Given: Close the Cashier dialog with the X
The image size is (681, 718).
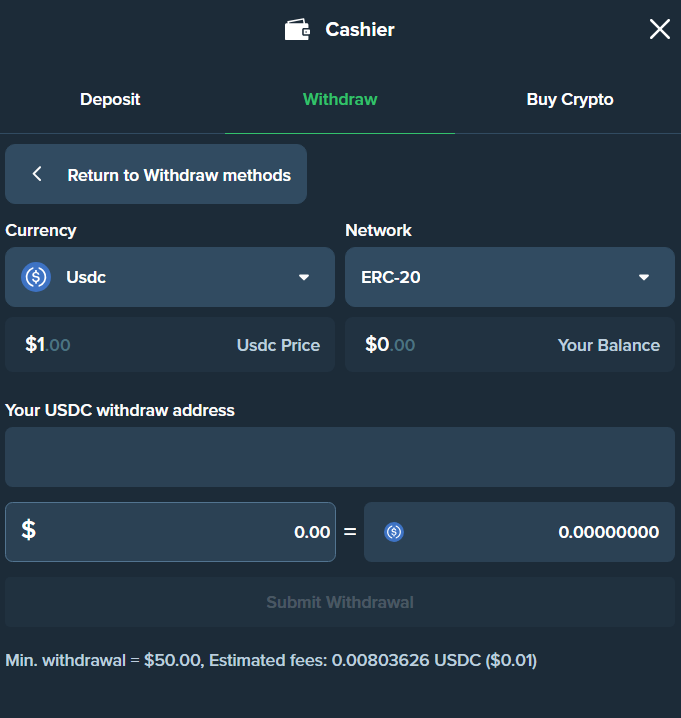Looking at the screenshot, I should coord(659,29).
